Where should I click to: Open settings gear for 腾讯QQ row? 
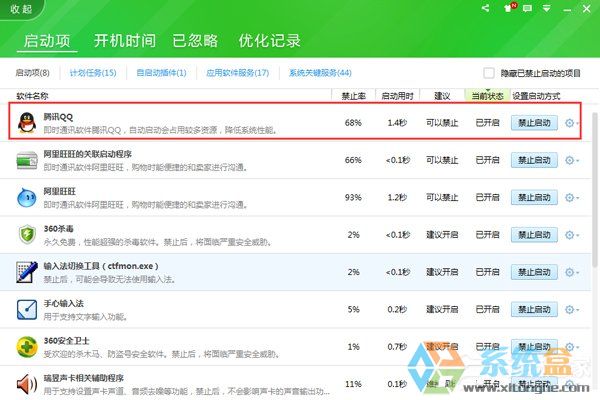pyautogui.click(x=571, y=123)
